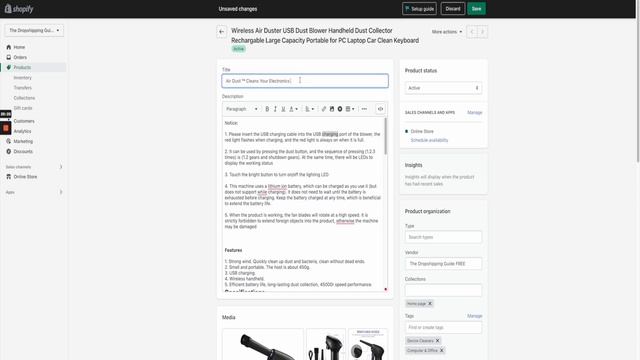This screenshot has width=640, height=360.
Task: Open Marketing in sidebar
Action: click(x=23, y=141)
